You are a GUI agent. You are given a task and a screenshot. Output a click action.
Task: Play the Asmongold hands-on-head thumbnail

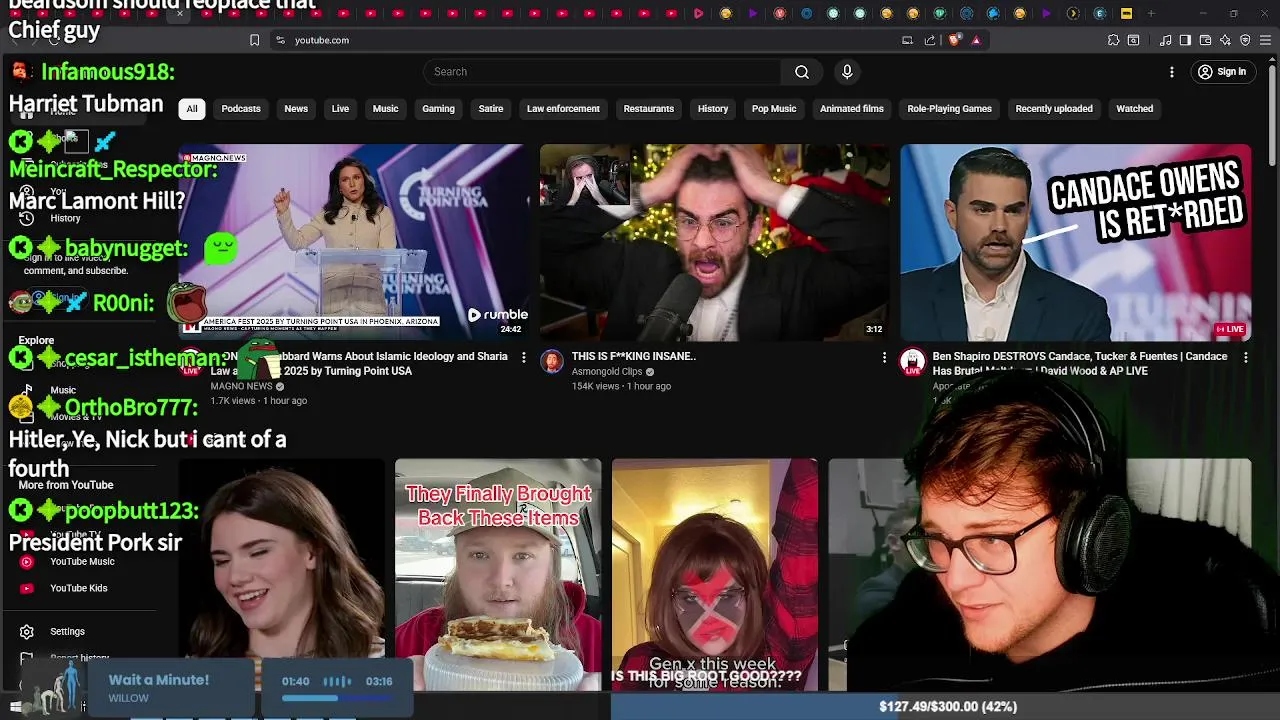(715, 242)
